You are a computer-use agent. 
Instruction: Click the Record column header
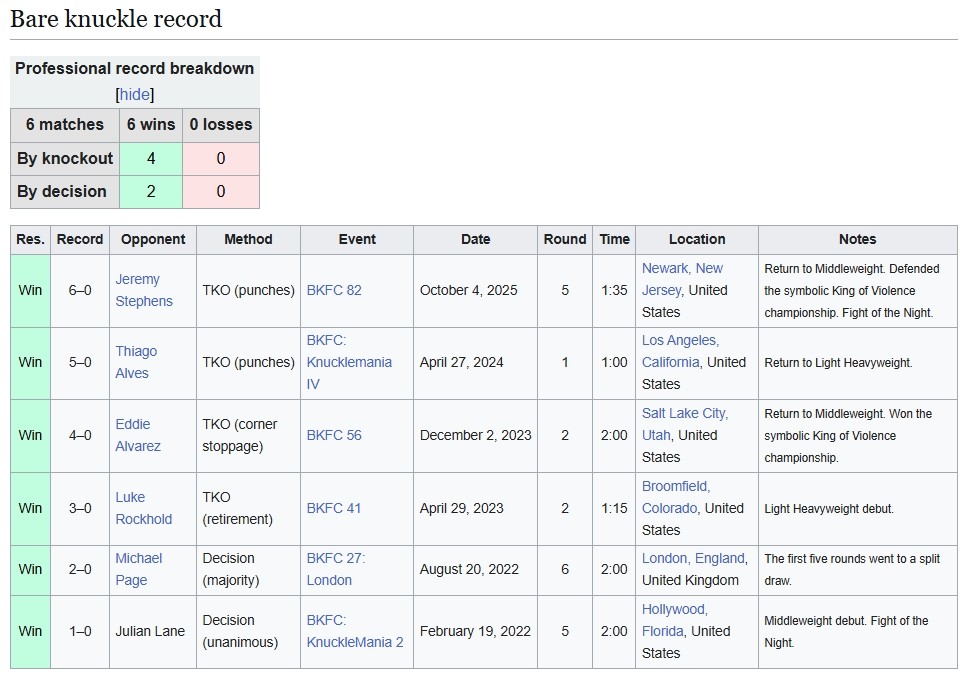coord(80,240)
